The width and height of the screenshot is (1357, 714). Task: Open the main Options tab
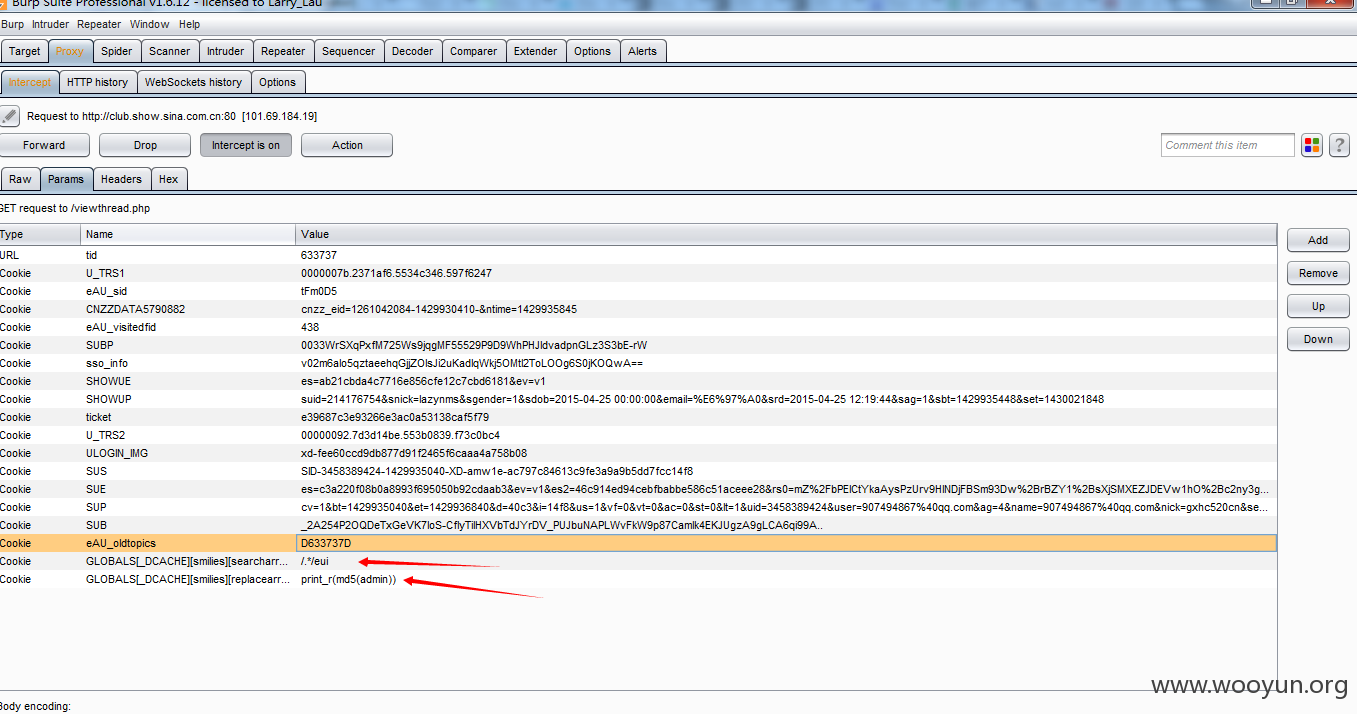click(592, 51)
